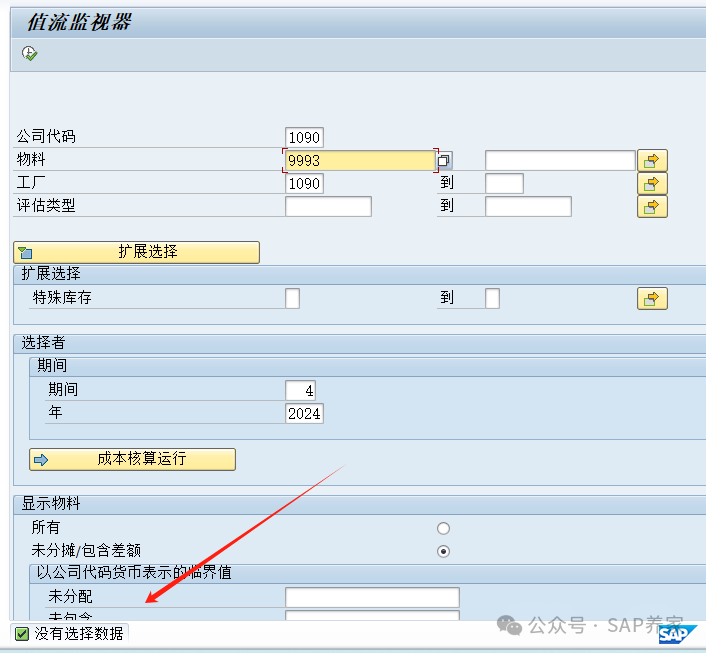Image resolution: width=706 pixels, height=653 pixels.
Task: Click the 未分配 threshold input field
Action: click(372, 597)
